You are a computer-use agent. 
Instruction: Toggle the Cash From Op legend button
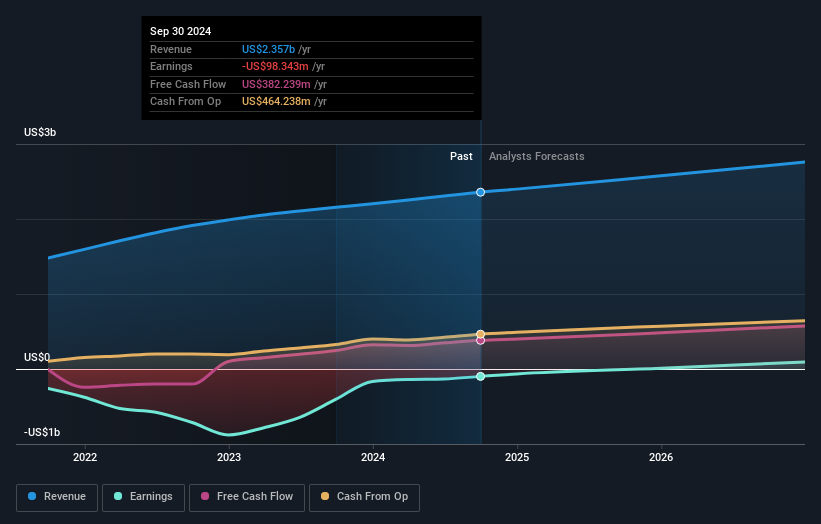(364, 497)
